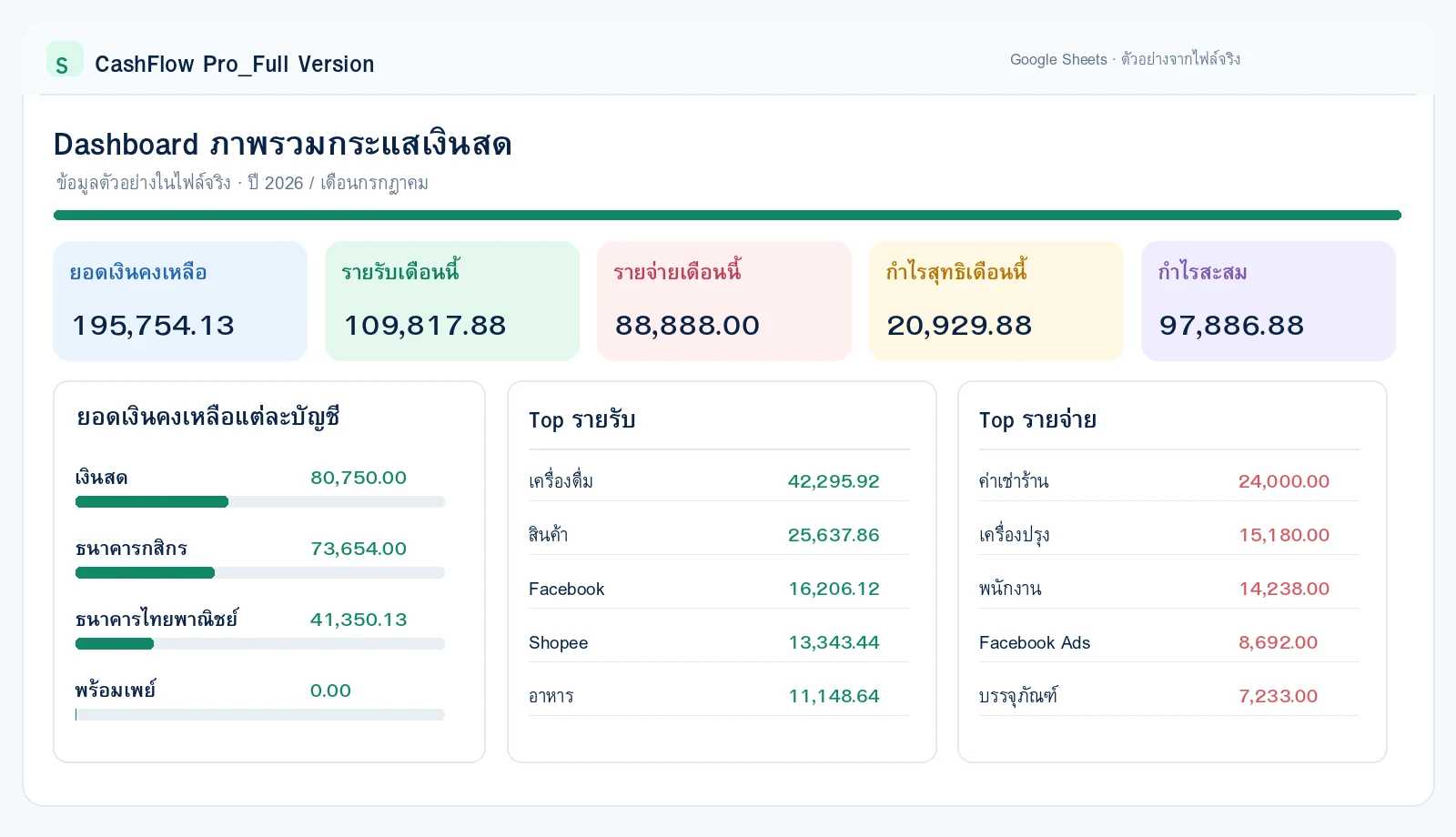Select the Dashboard ภาพรวมกระแสเงินสด heading
Image resolution: width=1456 pixels, height=837 pixels.
pyautogui.click(x=283, y=144)
